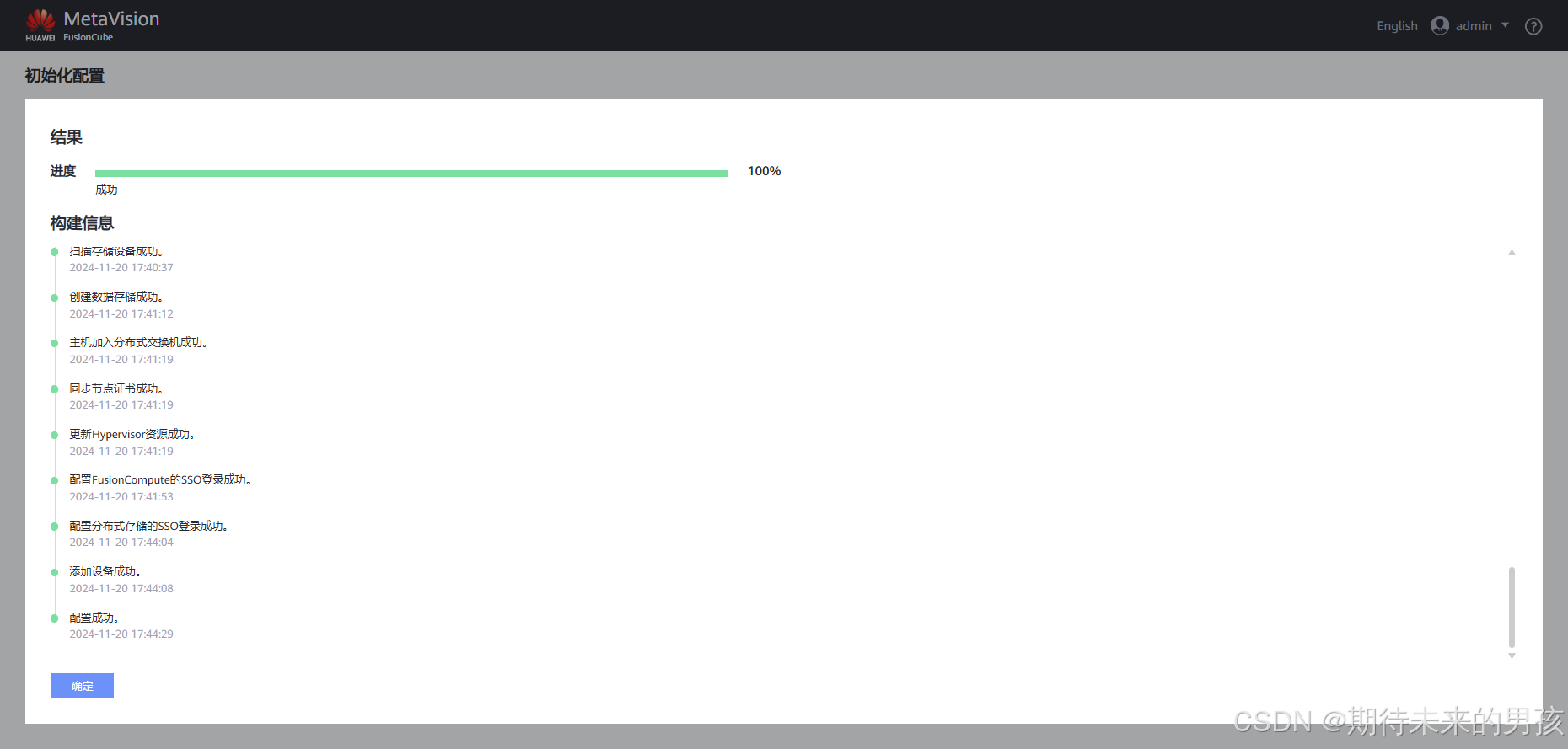Select log entry 主机加入分布式交换机成功
The width and height of the screenshot is (1568, 749).
pyautogui.click(x=138, y=342)
